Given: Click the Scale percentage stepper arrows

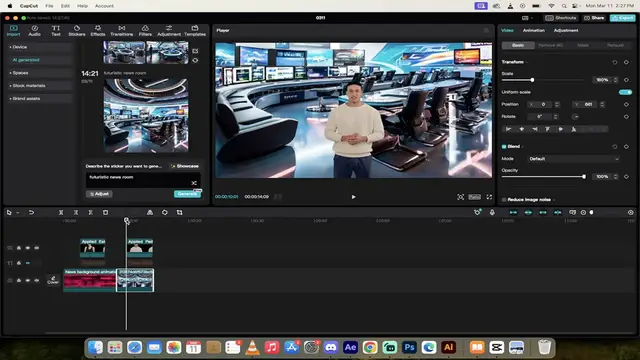Looking at the screenshot, I should point(616,80).
